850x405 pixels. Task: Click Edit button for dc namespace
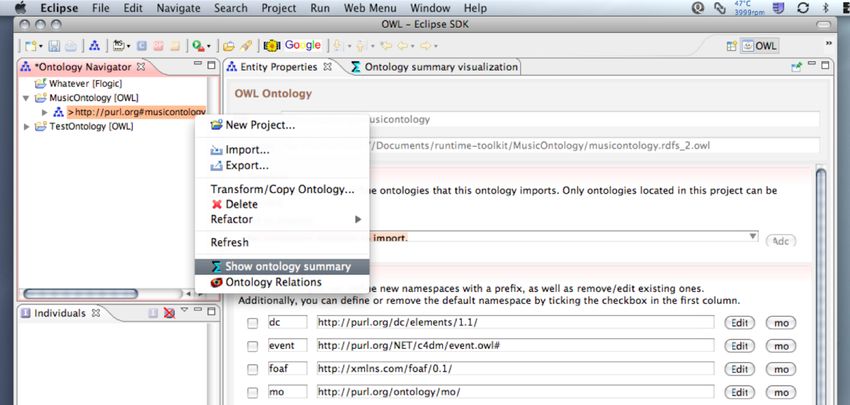[x=739, y=323]
